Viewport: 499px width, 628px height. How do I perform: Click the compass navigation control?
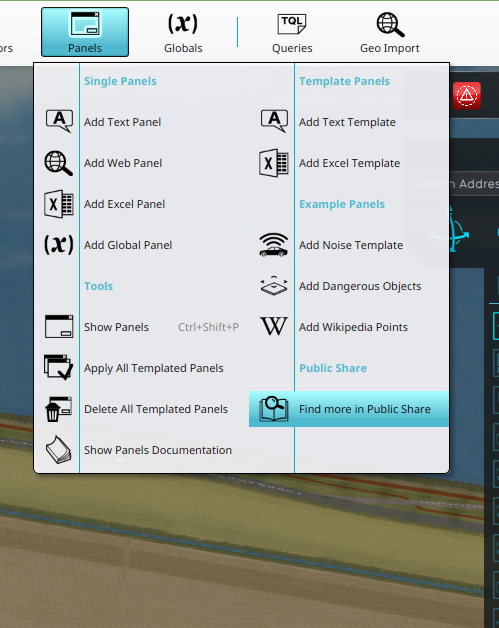pyautogui.click(x=449, y=230)
